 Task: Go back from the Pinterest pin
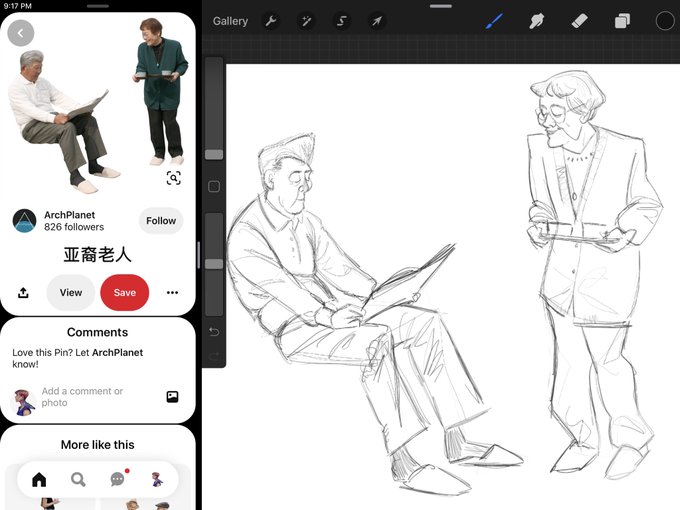pyautogui.click(x=21, y=33)
